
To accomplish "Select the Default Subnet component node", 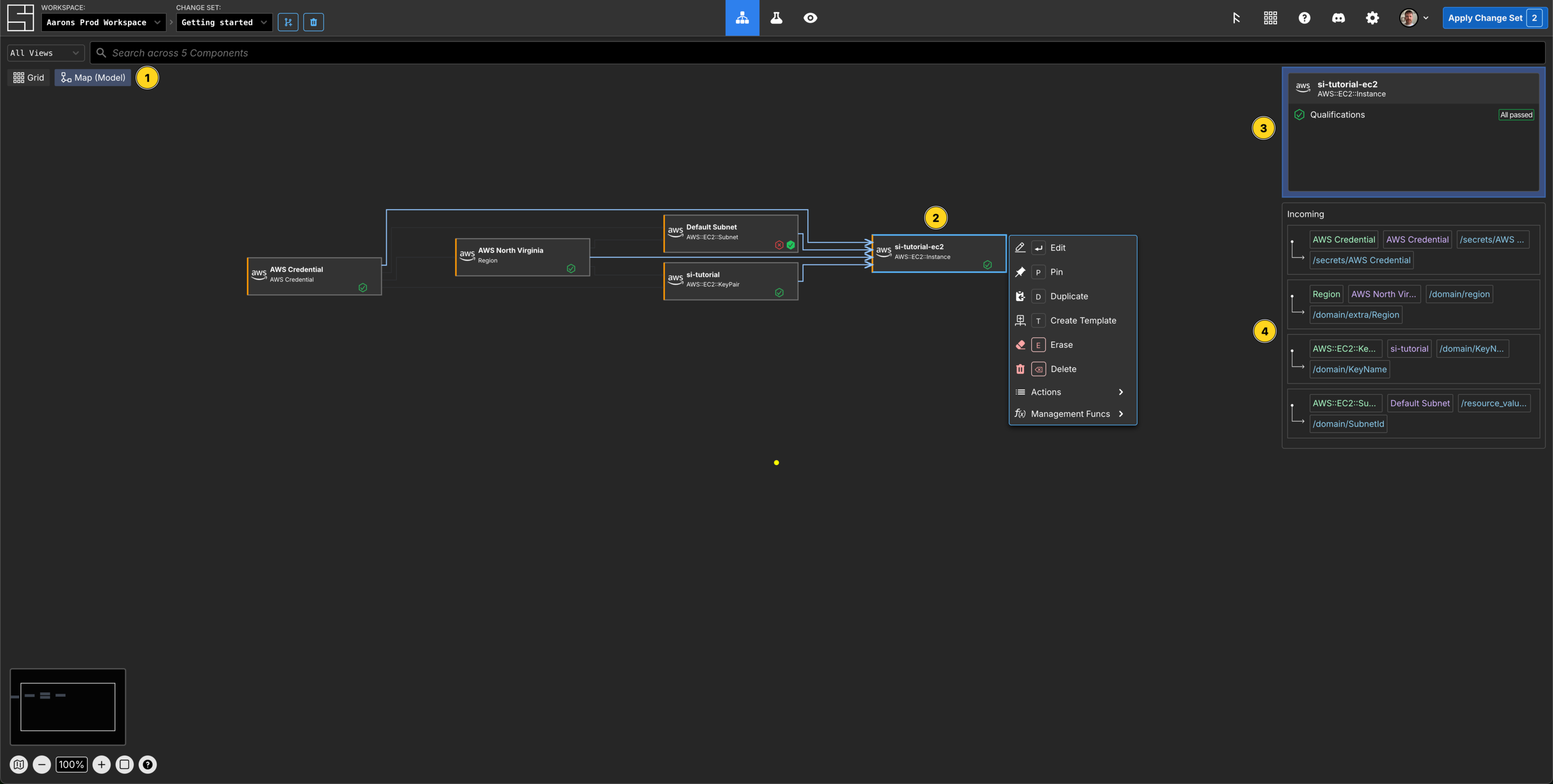I will (731, 234).
